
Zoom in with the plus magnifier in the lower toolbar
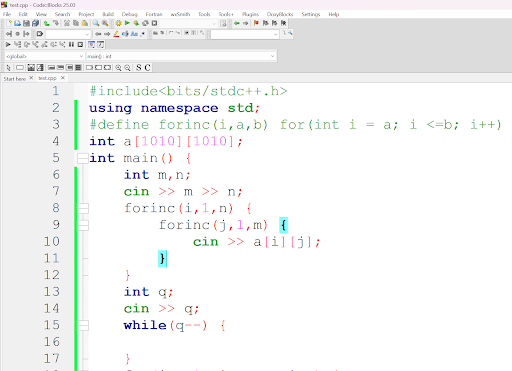[118, 68]
